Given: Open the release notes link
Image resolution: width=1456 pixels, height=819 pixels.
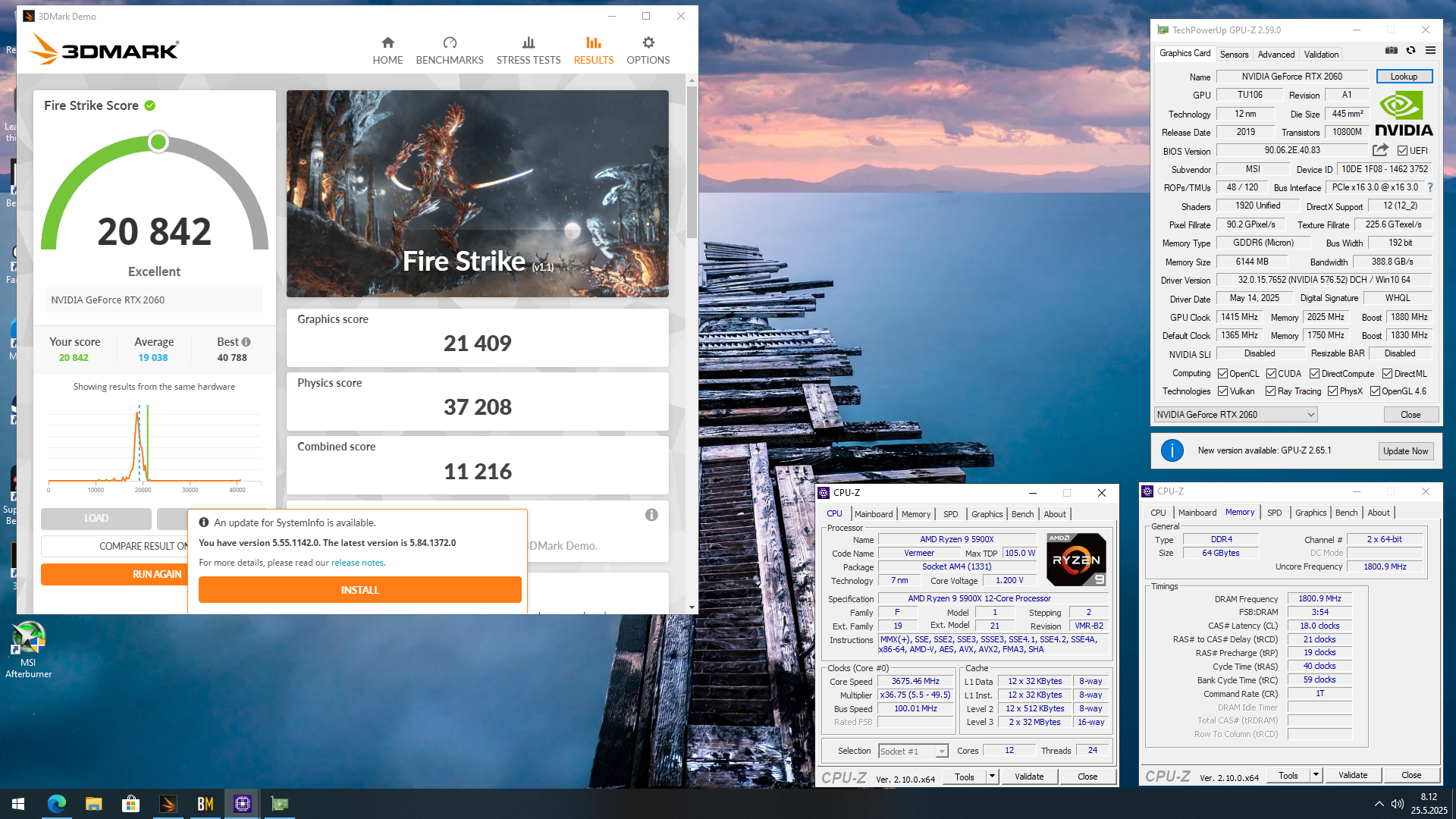Looking at the screenshot, I should coord(357,563).
